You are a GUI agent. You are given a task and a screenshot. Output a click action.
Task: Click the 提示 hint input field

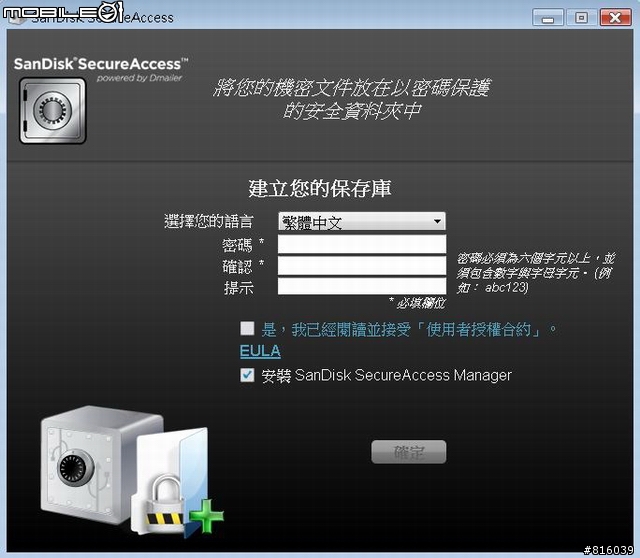click(362, 286)
